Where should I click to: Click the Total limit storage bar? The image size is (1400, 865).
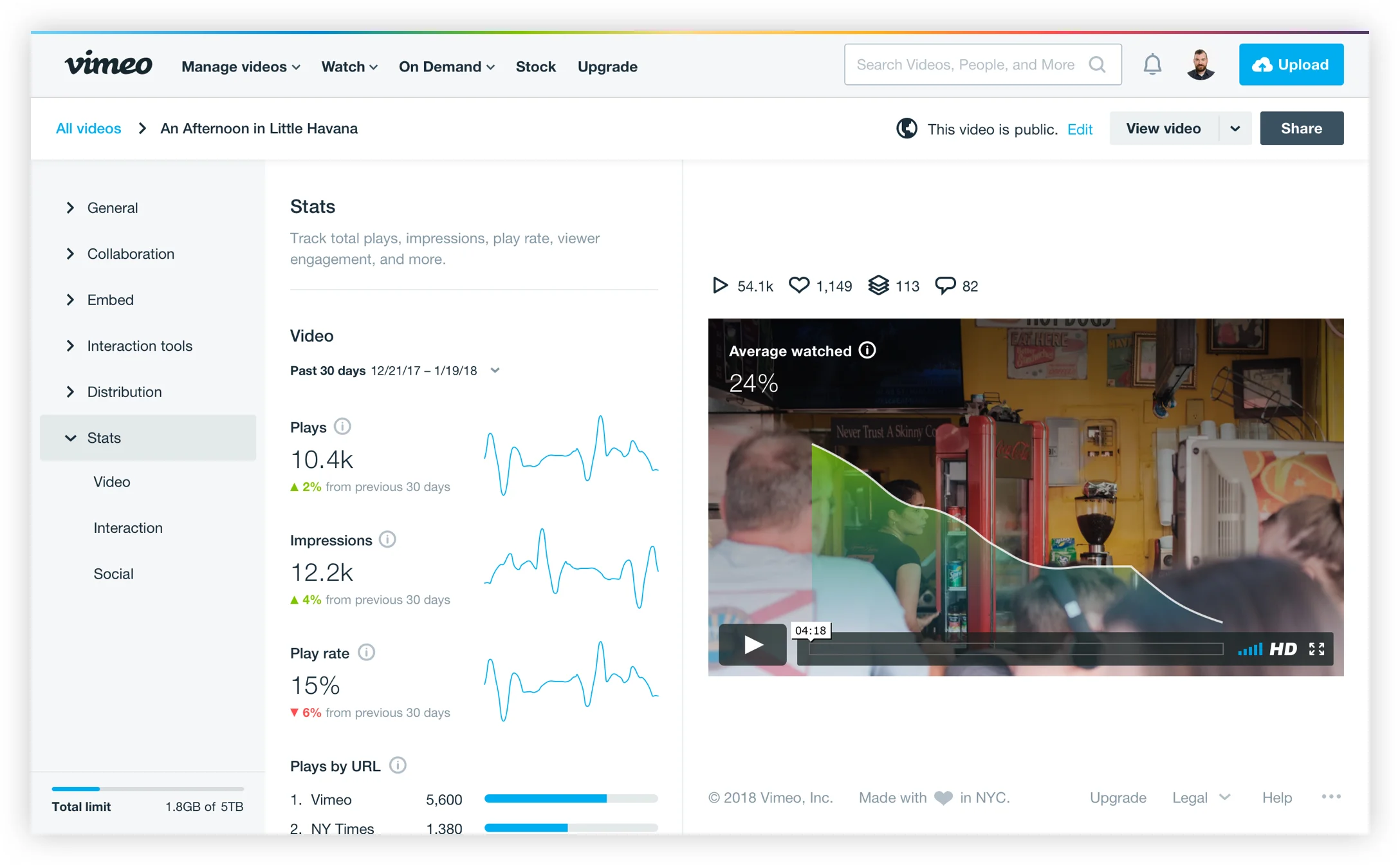(148, 788)
